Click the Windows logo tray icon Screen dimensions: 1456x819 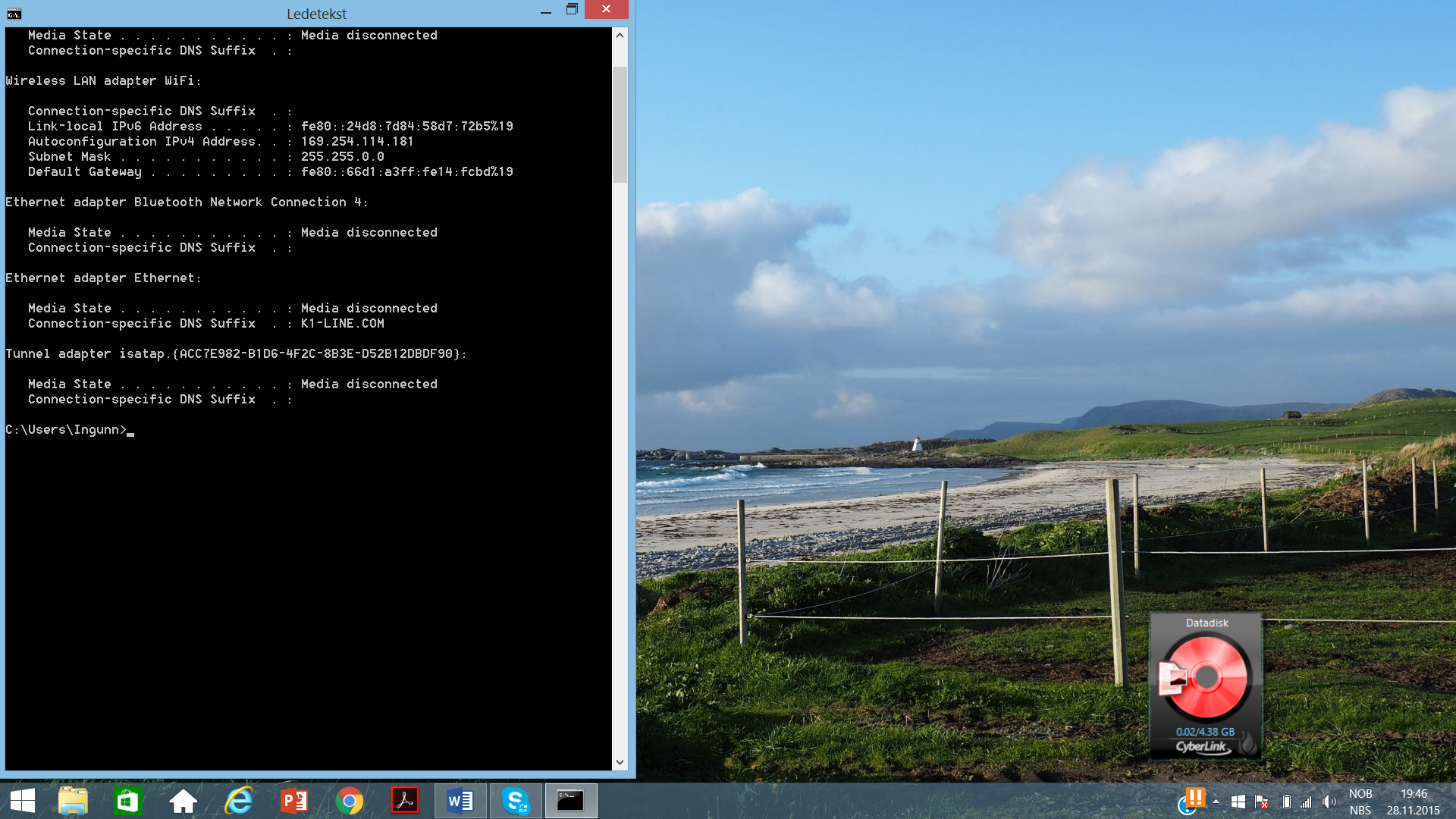click(1238, 802)
